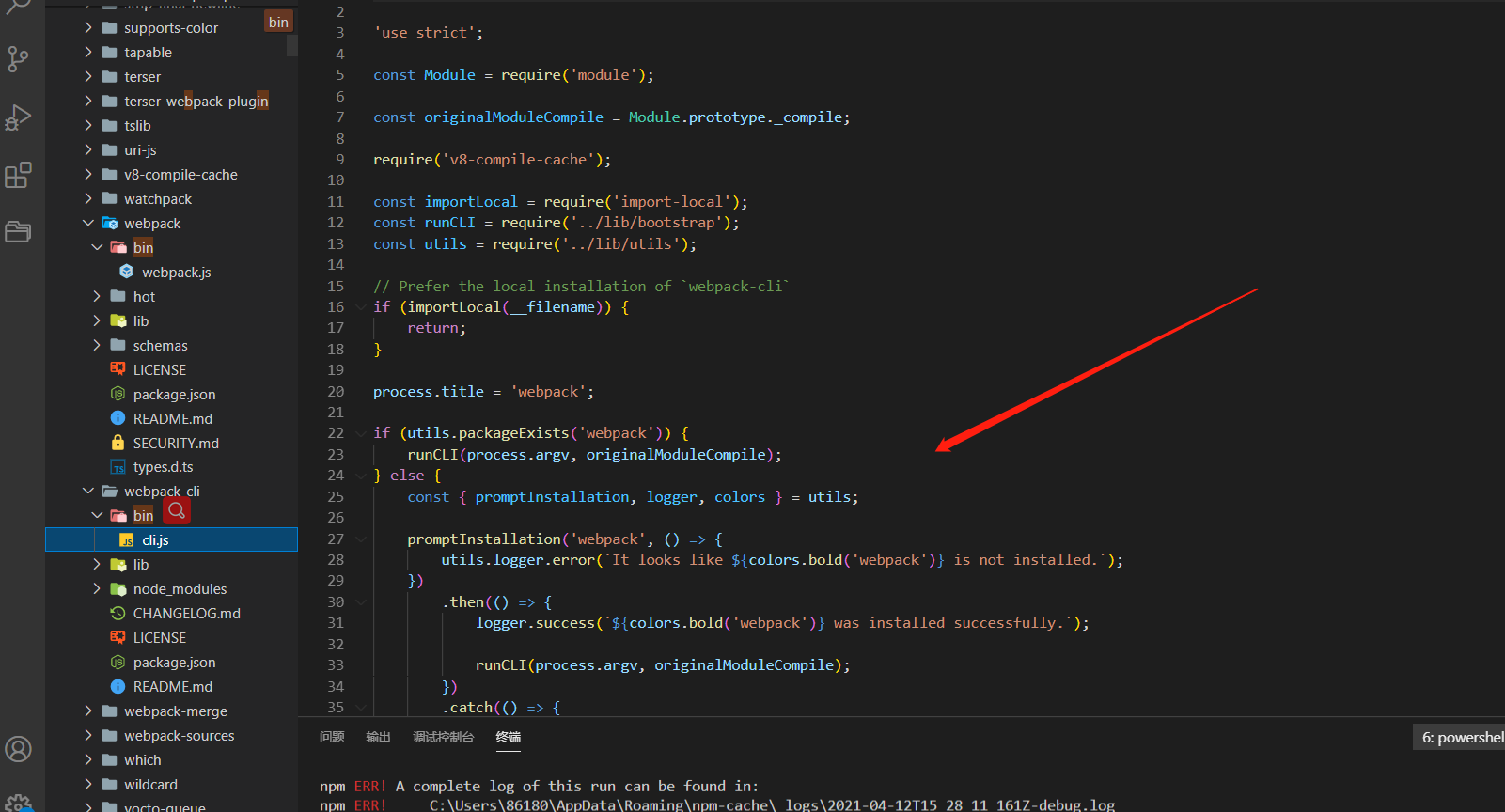The height and width of the screenshot is (812, 1505).
Task: Open the Run and Debug view
Action: coord(18,117)
